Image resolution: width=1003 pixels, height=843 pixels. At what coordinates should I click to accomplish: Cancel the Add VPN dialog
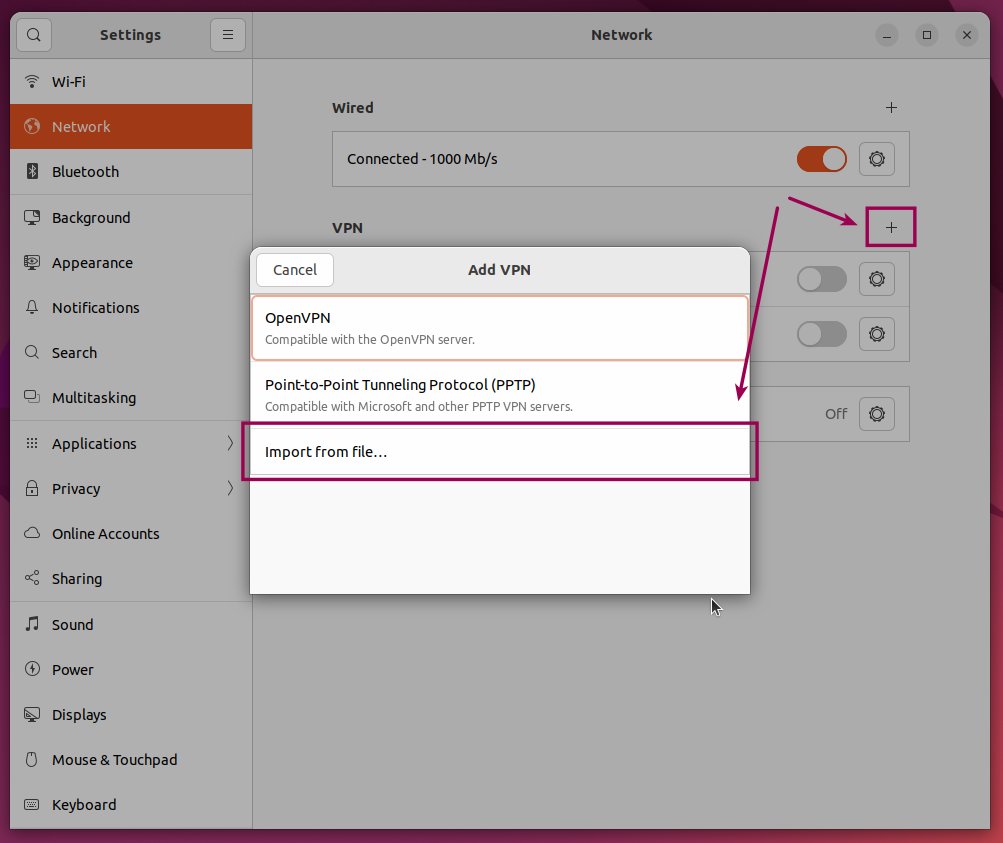pos(294,270)
